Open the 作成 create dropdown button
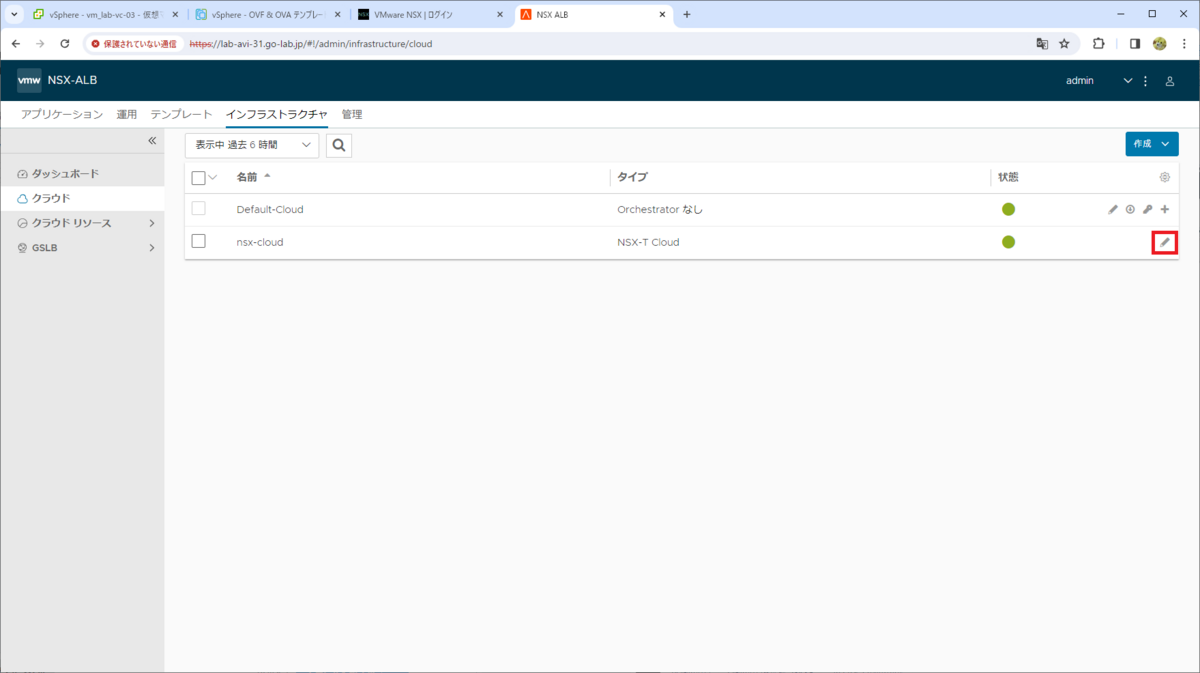The height and width of the screenshot is (673, 1200). click(x=1152, y=144)
